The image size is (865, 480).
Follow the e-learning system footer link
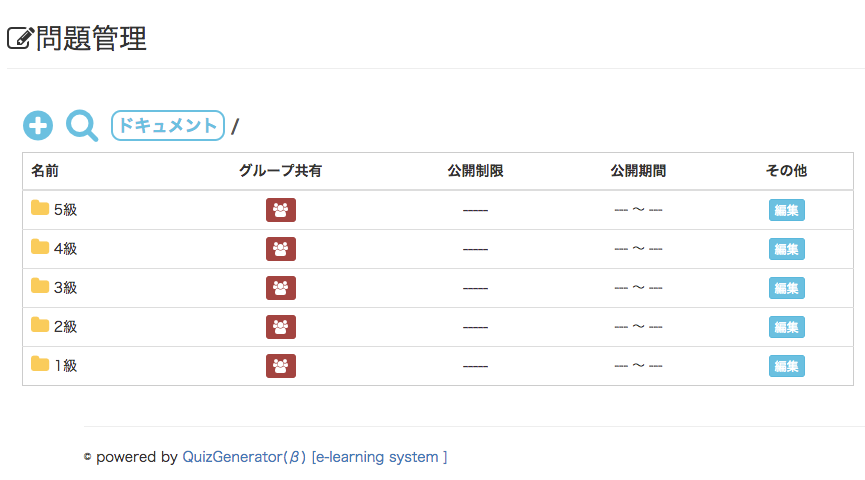(x=379, y=457)
